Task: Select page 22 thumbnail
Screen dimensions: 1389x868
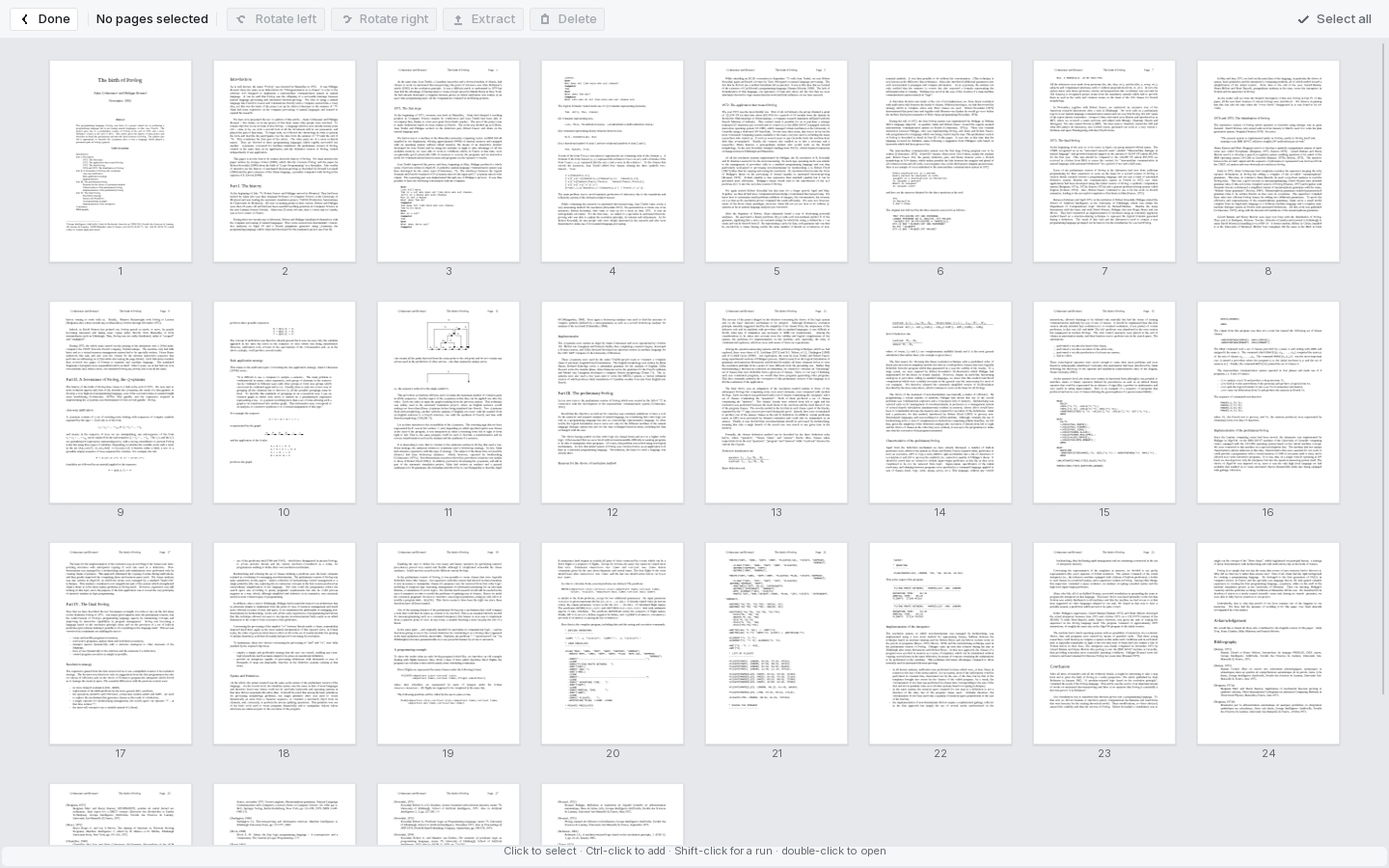Action: [x=940, y=643]
